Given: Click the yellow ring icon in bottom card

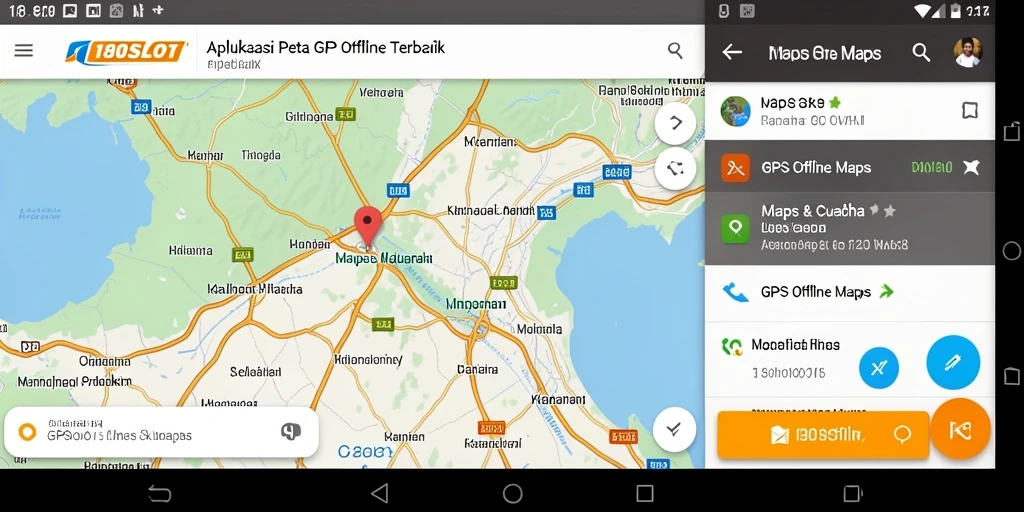Looking at the screenshot, I should 27,432.
